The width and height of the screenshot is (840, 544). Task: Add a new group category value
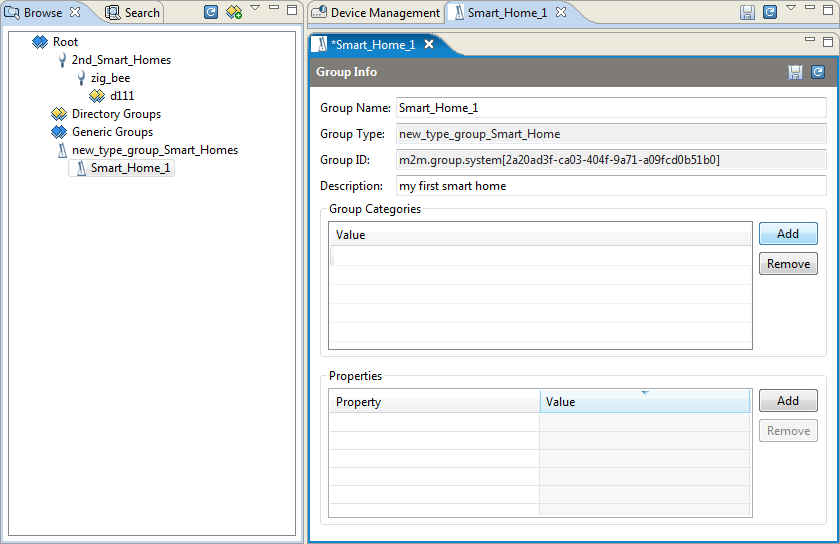pos(788,234)
